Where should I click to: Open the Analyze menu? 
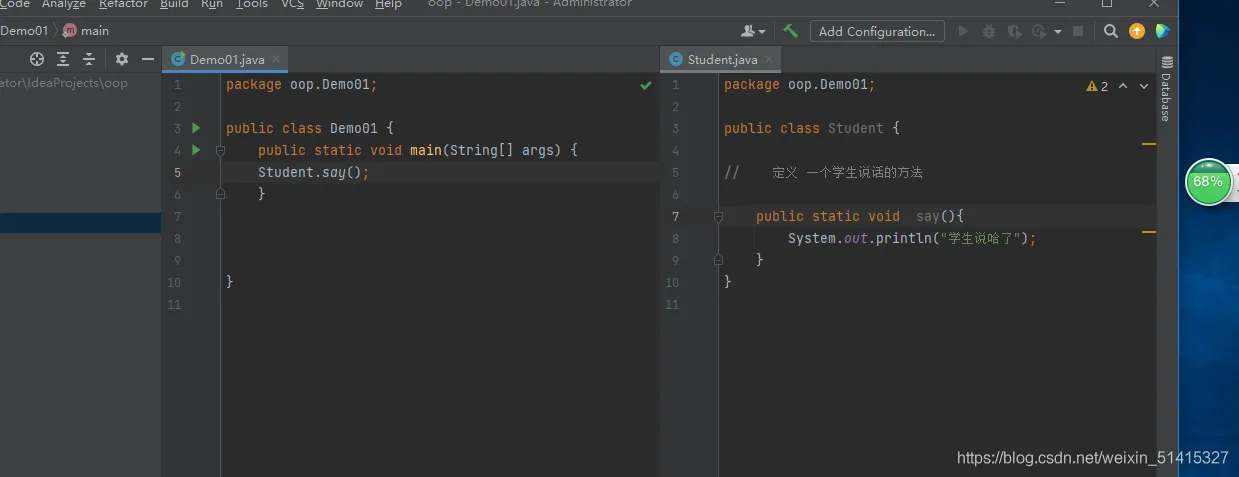[x=63, y=4]
